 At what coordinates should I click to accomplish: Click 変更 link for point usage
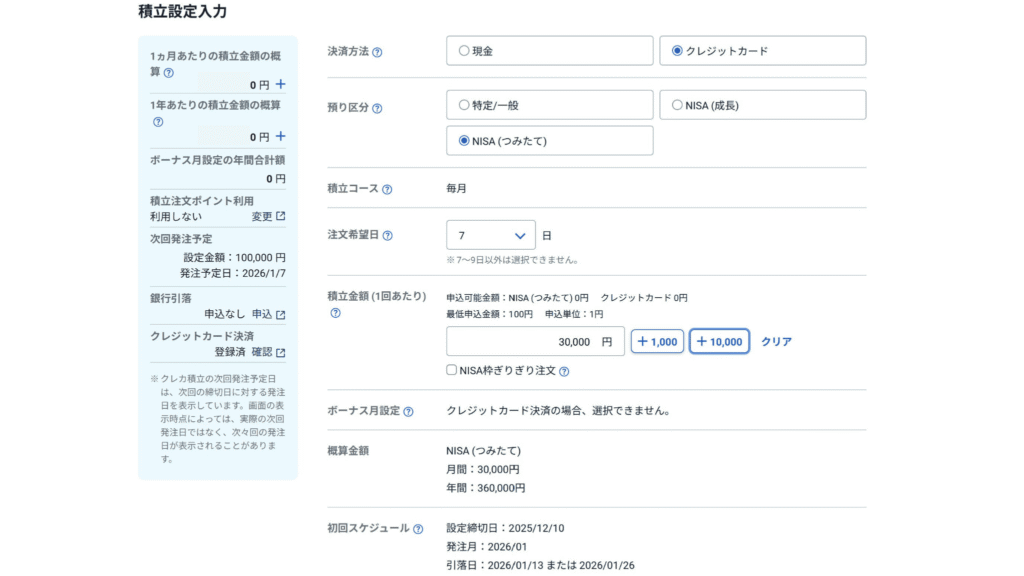pyautogui.click(x=267, y=217)
